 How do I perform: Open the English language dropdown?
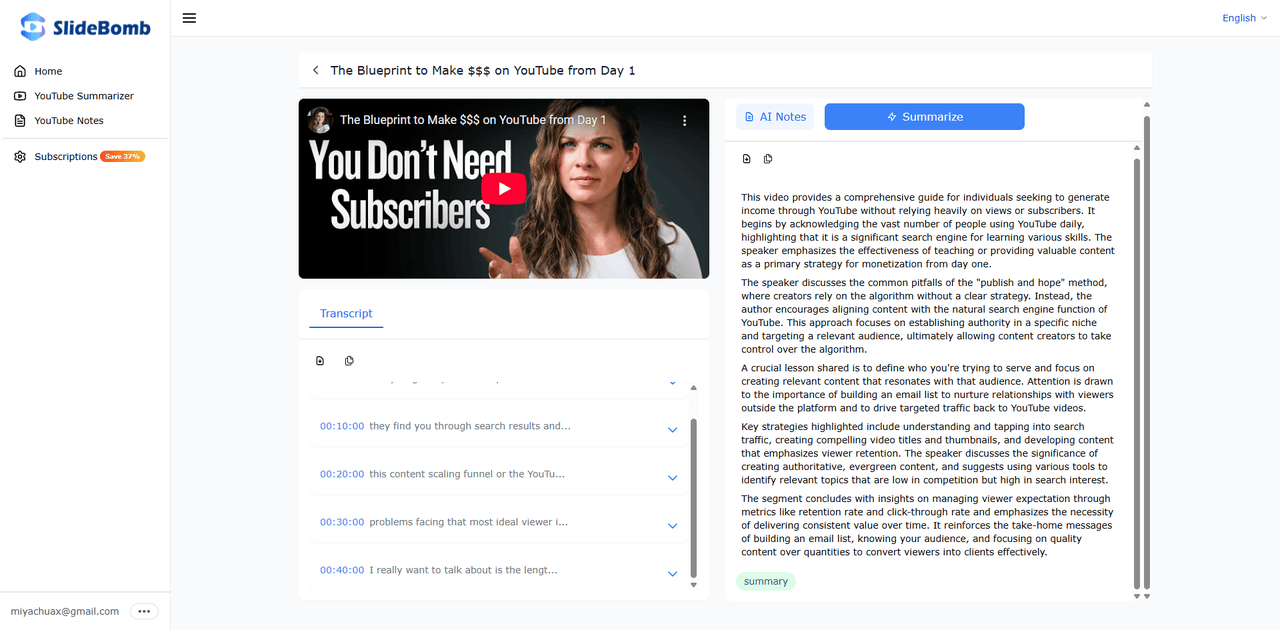[1243, 17]
